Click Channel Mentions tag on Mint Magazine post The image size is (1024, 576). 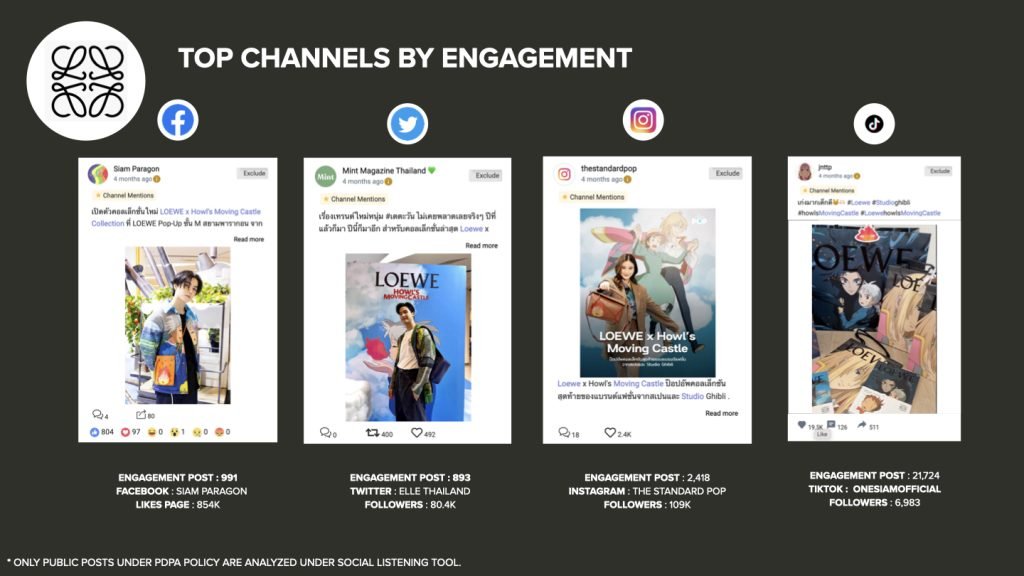coord(354,199)
